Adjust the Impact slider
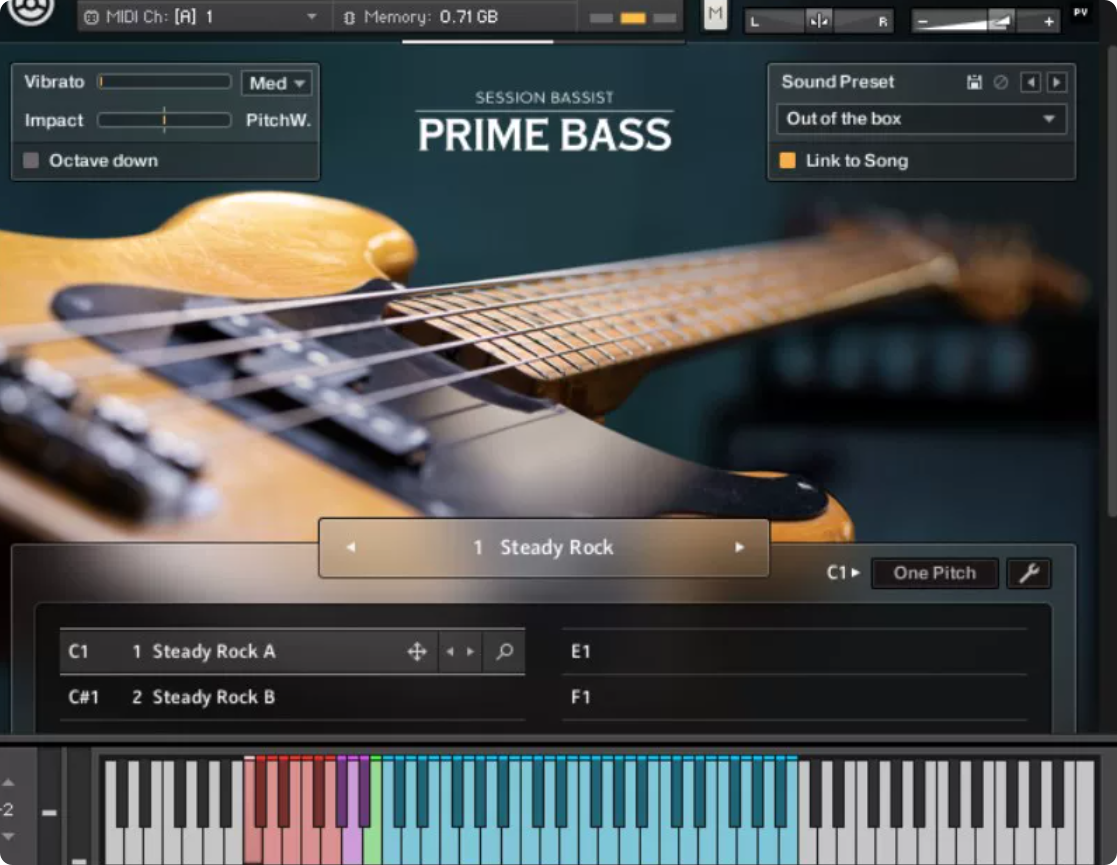Screen dimensions: 1117x865 pos(165,120)
